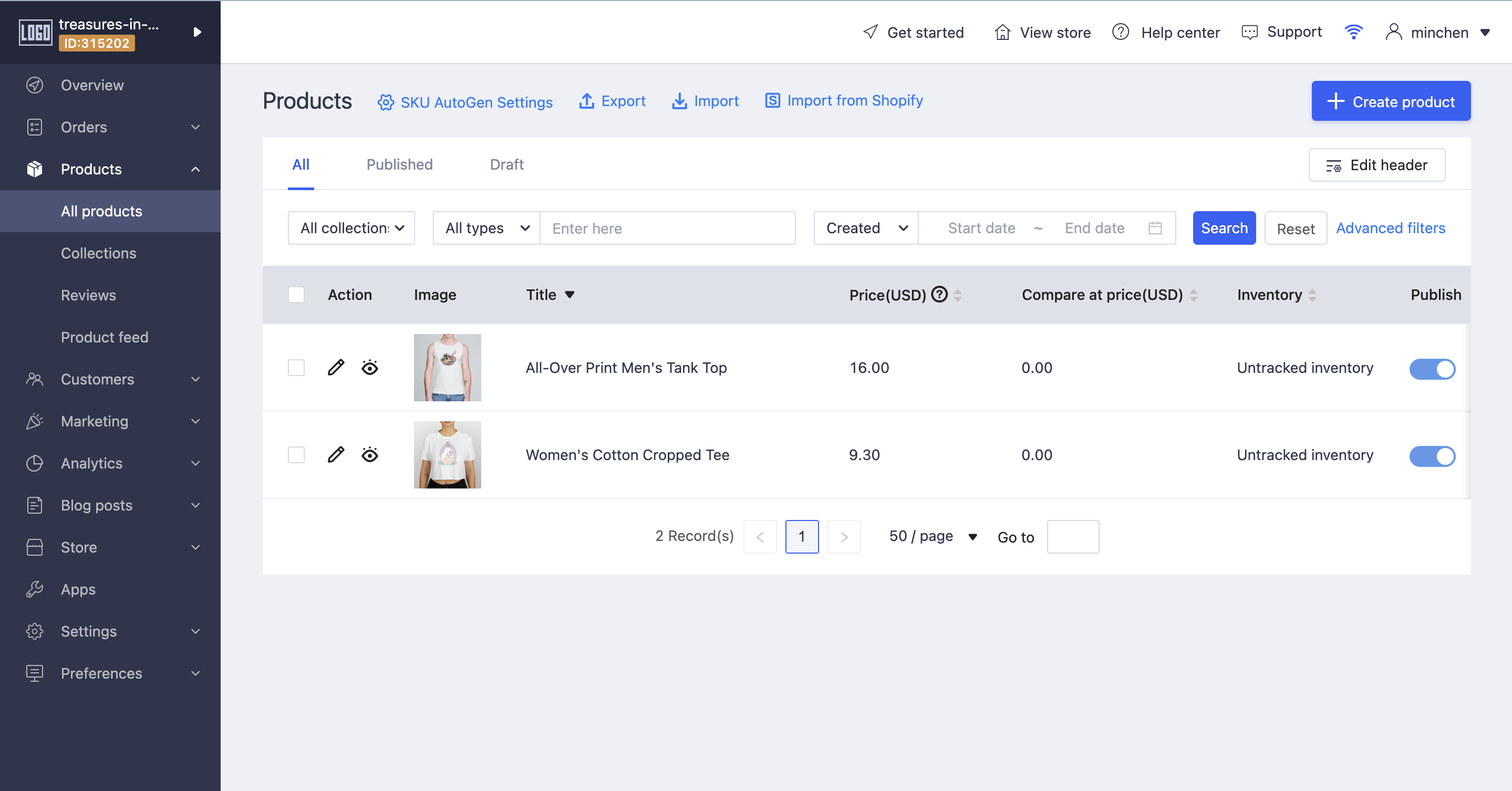
Task: Click the Enter here search field
Action: coord(667,227)
